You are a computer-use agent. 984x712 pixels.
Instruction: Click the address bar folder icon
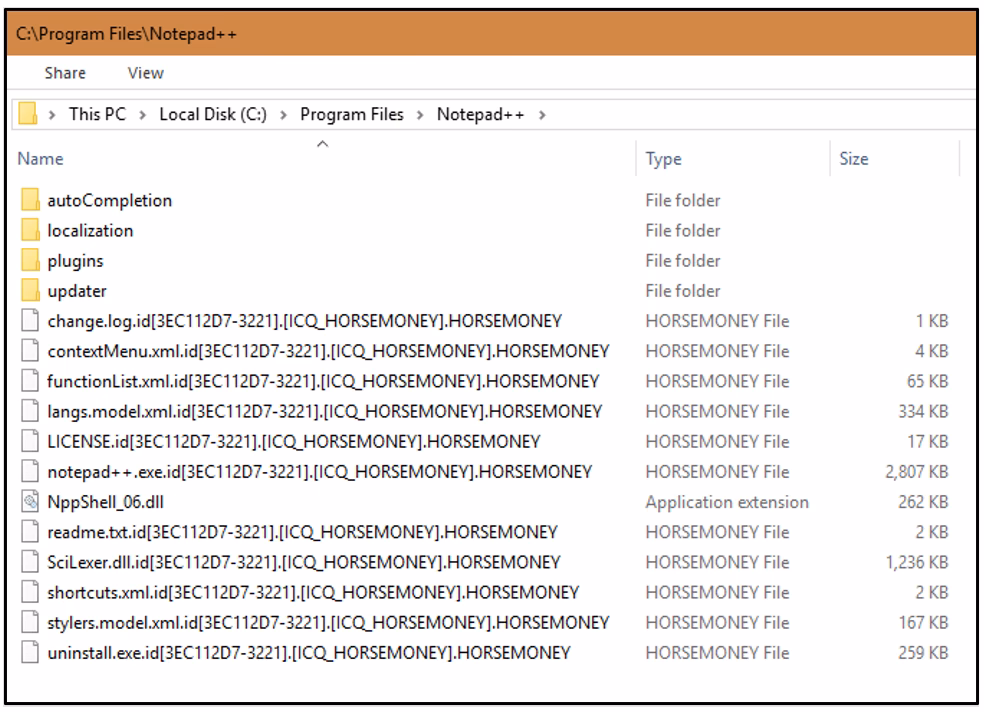click(x=28, y=114)
